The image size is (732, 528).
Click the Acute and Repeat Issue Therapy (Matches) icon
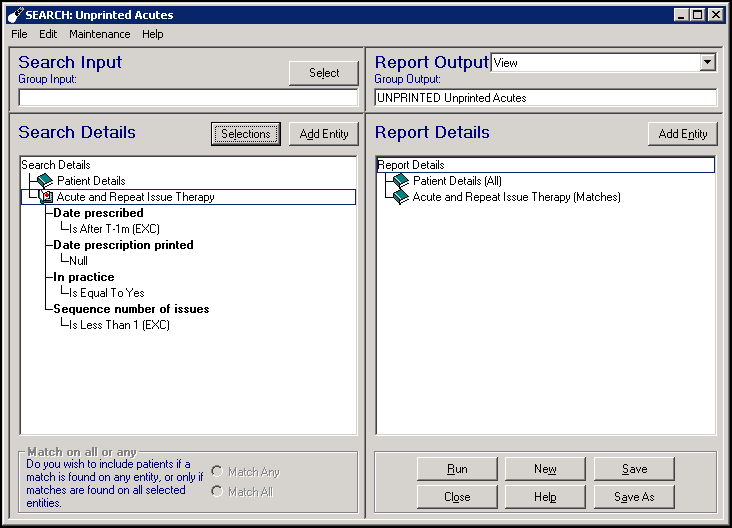401,197
